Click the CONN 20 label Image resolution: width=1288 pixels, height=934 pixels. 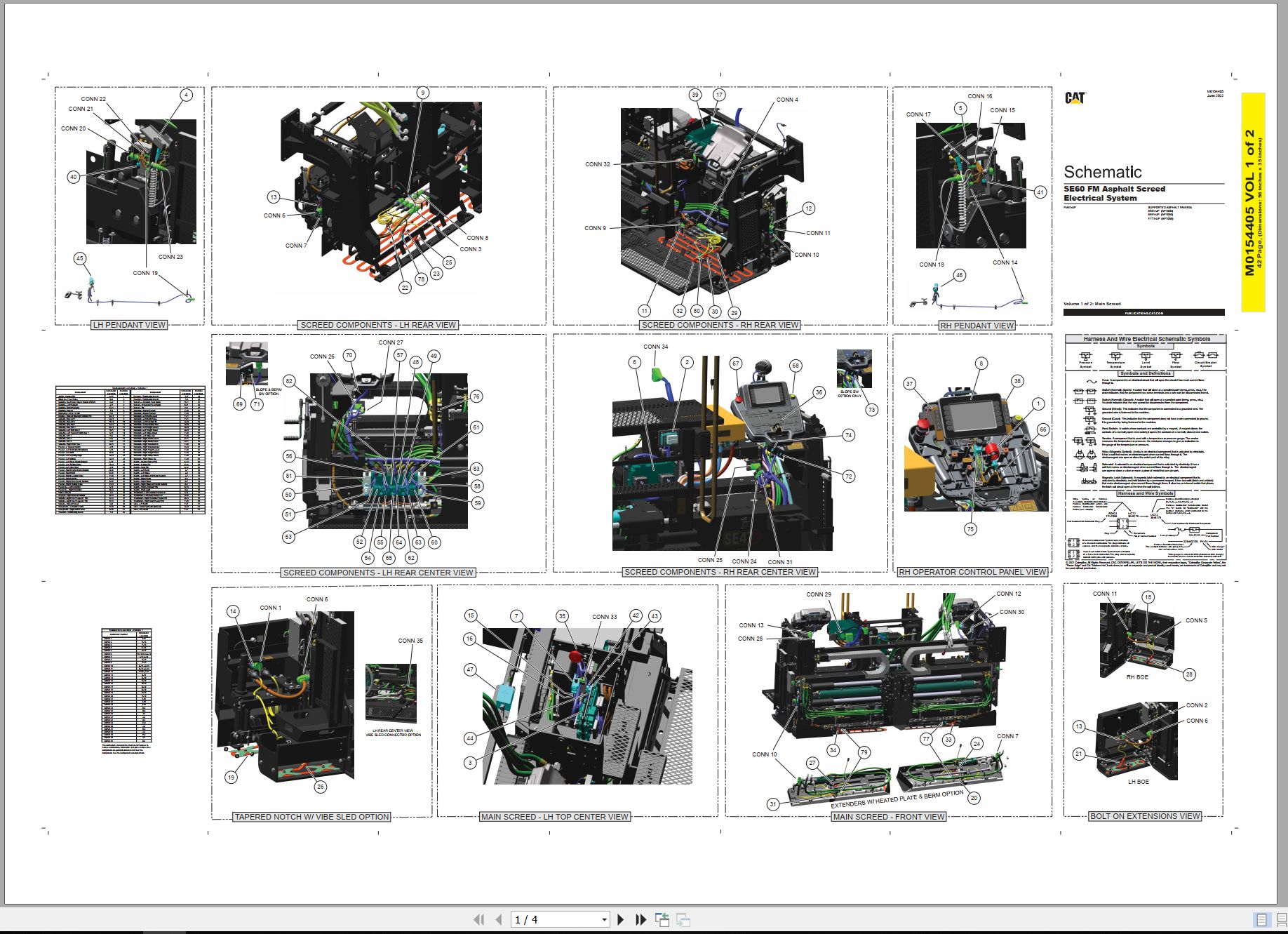(74, 128)
